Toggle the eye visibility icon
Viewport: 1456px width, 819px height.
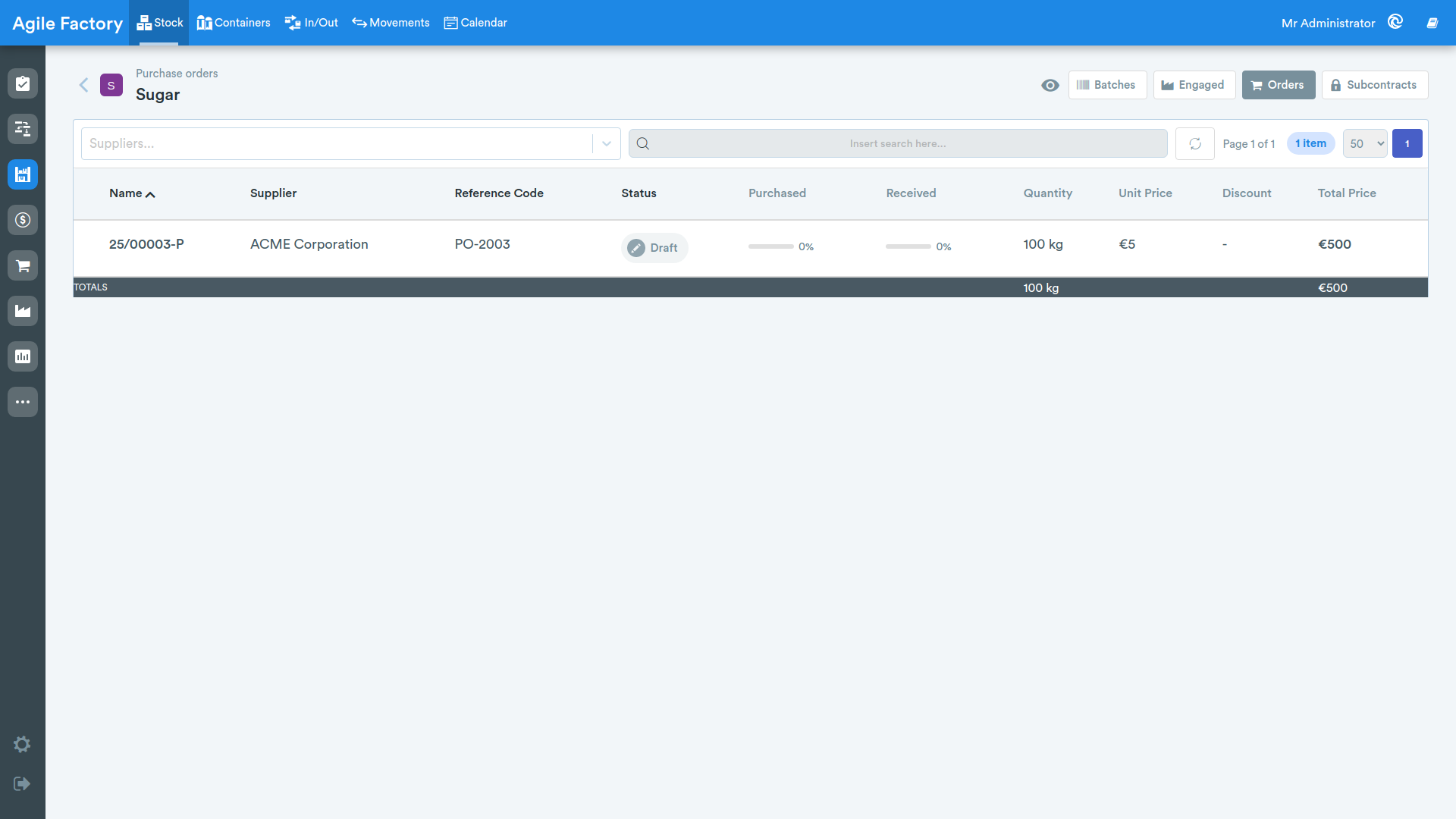click(x=1050, y=85)
